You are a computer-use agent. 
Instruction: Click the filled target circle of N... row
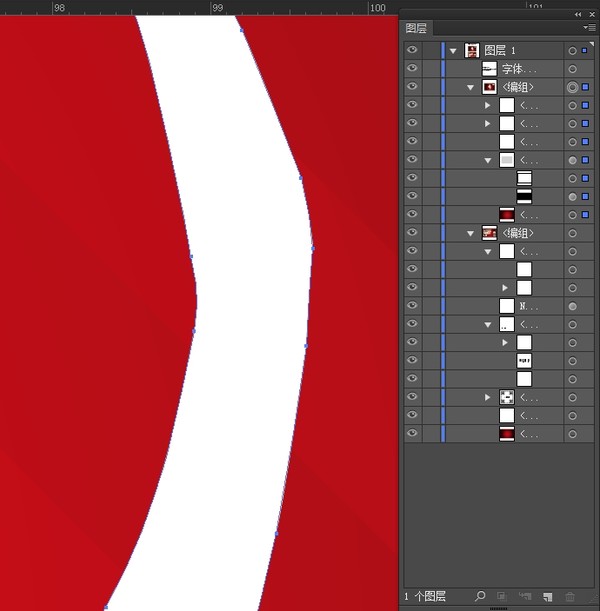pos(572,306)
